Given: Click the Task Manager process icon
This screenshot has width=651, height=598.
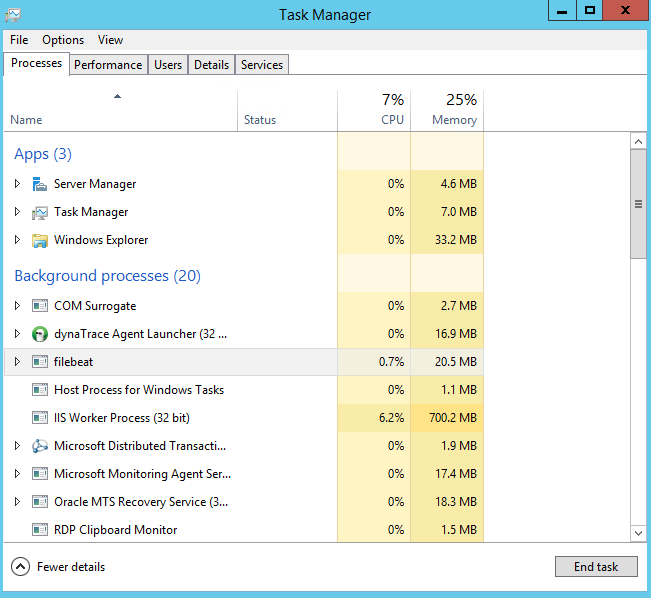Looking at the screenshot, I should coord(40,212).
